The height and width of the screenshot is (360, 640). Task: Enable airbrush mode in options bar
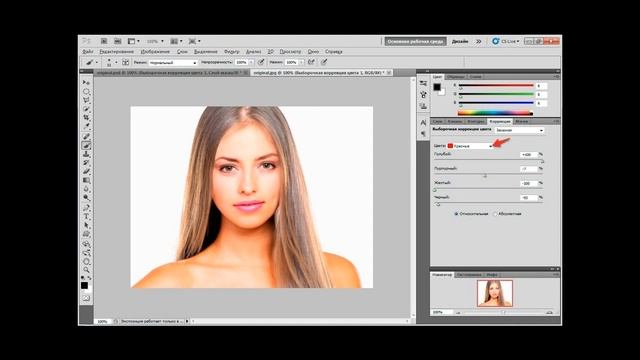[x=311, y=62]
